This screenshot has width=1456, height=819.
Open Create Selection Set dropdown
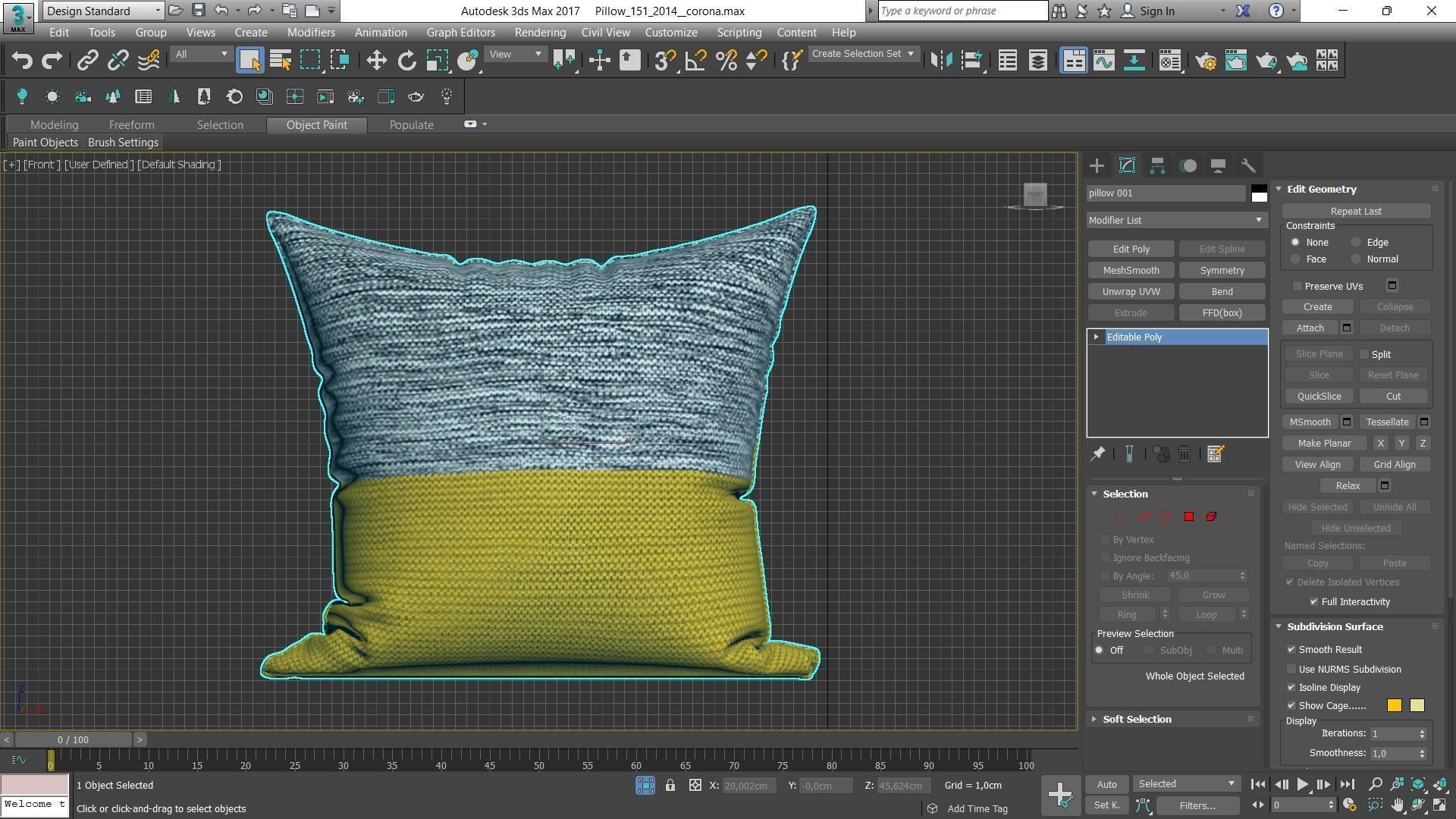(864, 54)
